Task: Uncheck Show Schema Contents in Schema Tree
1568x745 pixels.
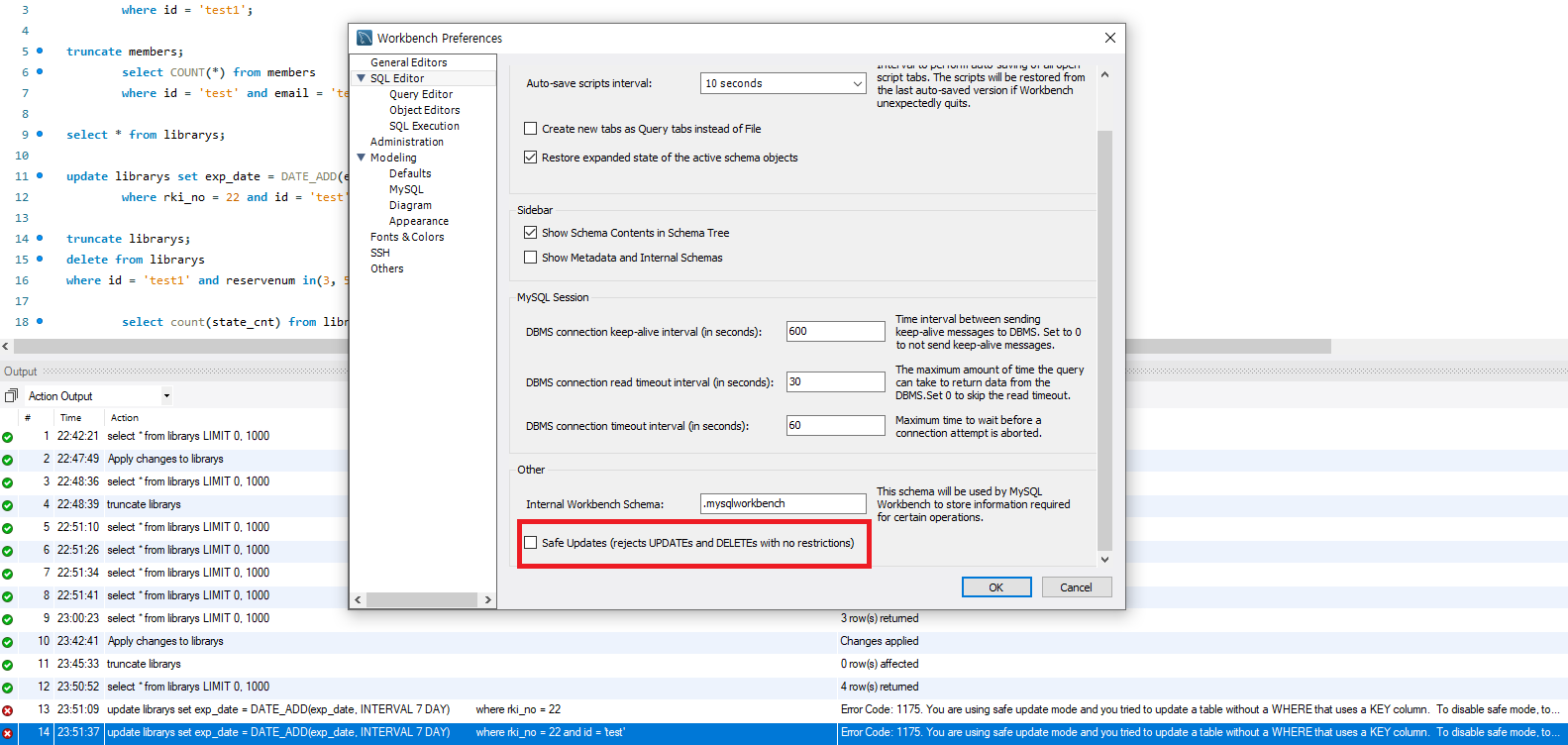Action: click(531, 233)
